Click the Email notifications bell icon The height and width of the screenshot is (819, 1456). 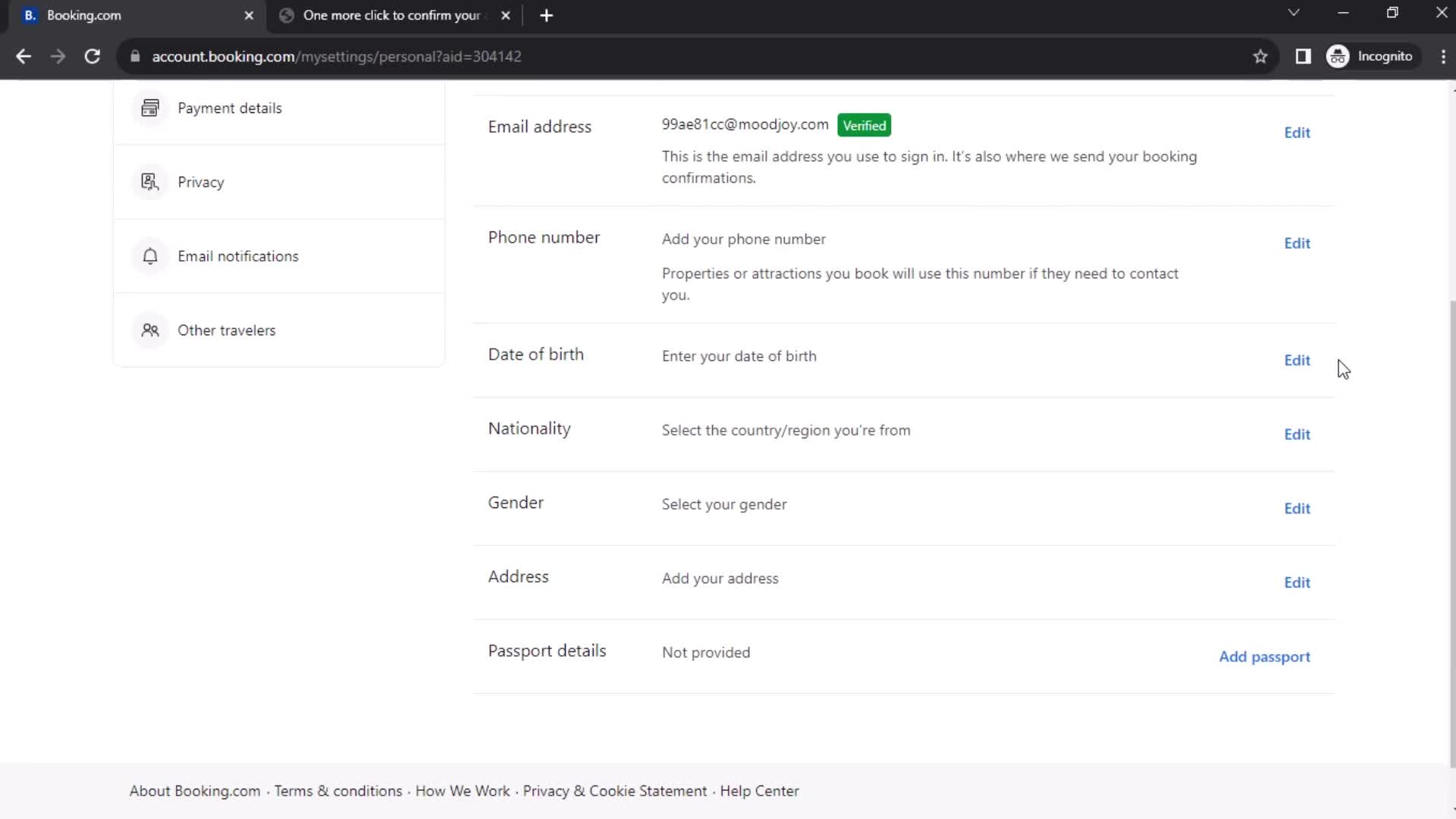(x=149, y=256)
